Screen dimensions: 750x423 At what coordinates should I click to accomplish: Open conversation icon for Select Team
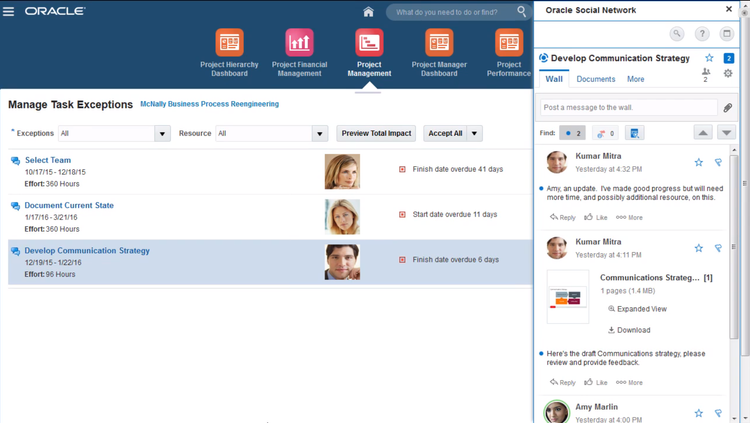click(15, 161)
